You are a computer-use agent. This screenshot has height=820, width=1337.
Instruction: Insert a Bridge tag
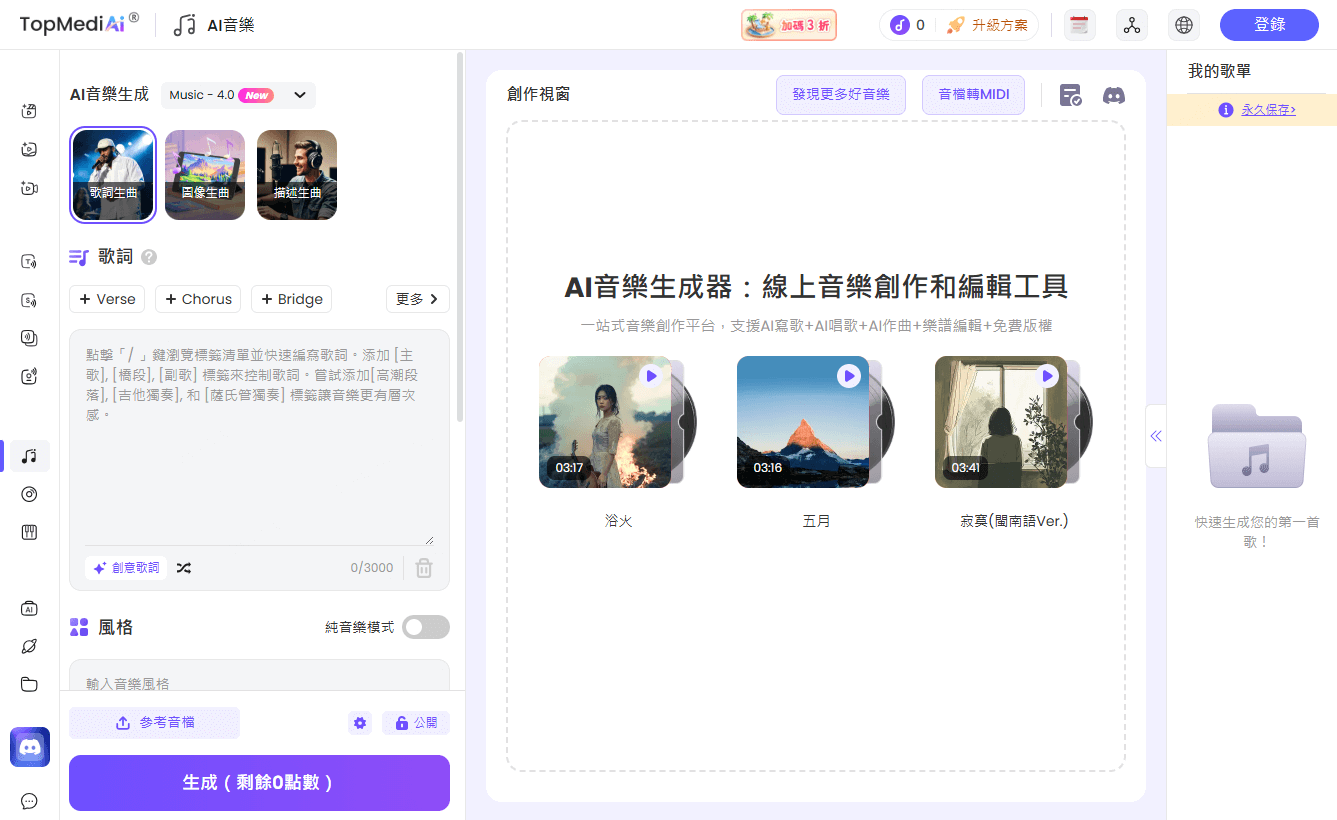click(x=291, y=299)
